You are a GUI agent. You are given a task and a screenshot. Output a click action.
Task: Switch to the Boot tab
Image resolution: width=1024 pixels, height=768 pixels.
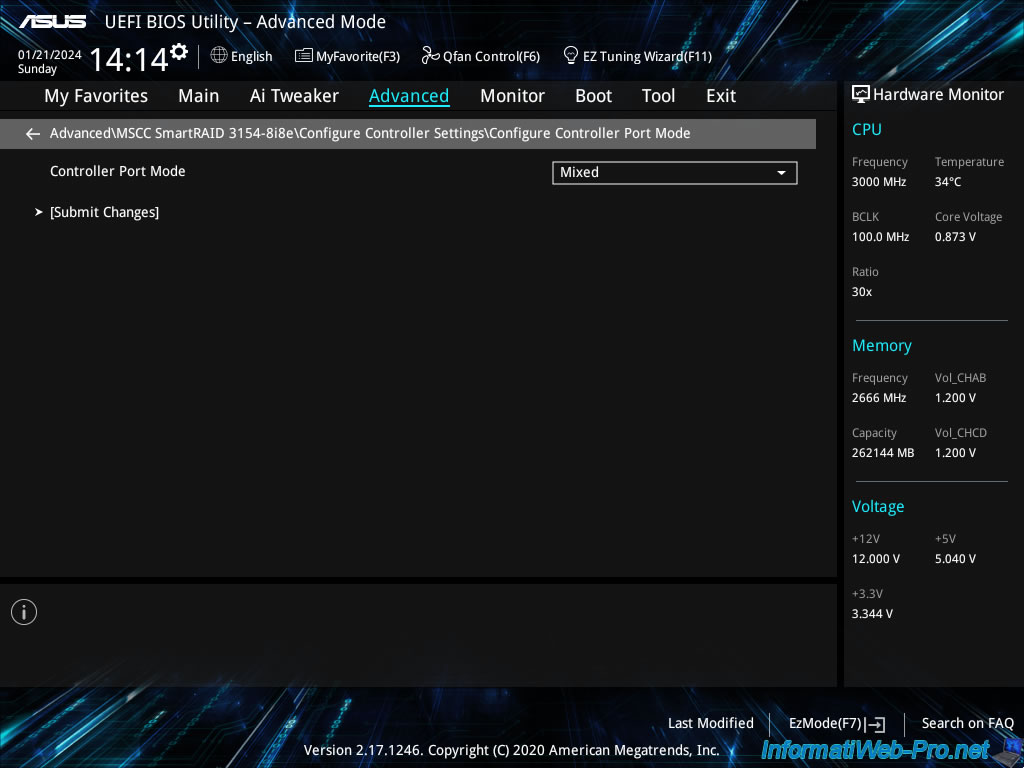(593, 96)
